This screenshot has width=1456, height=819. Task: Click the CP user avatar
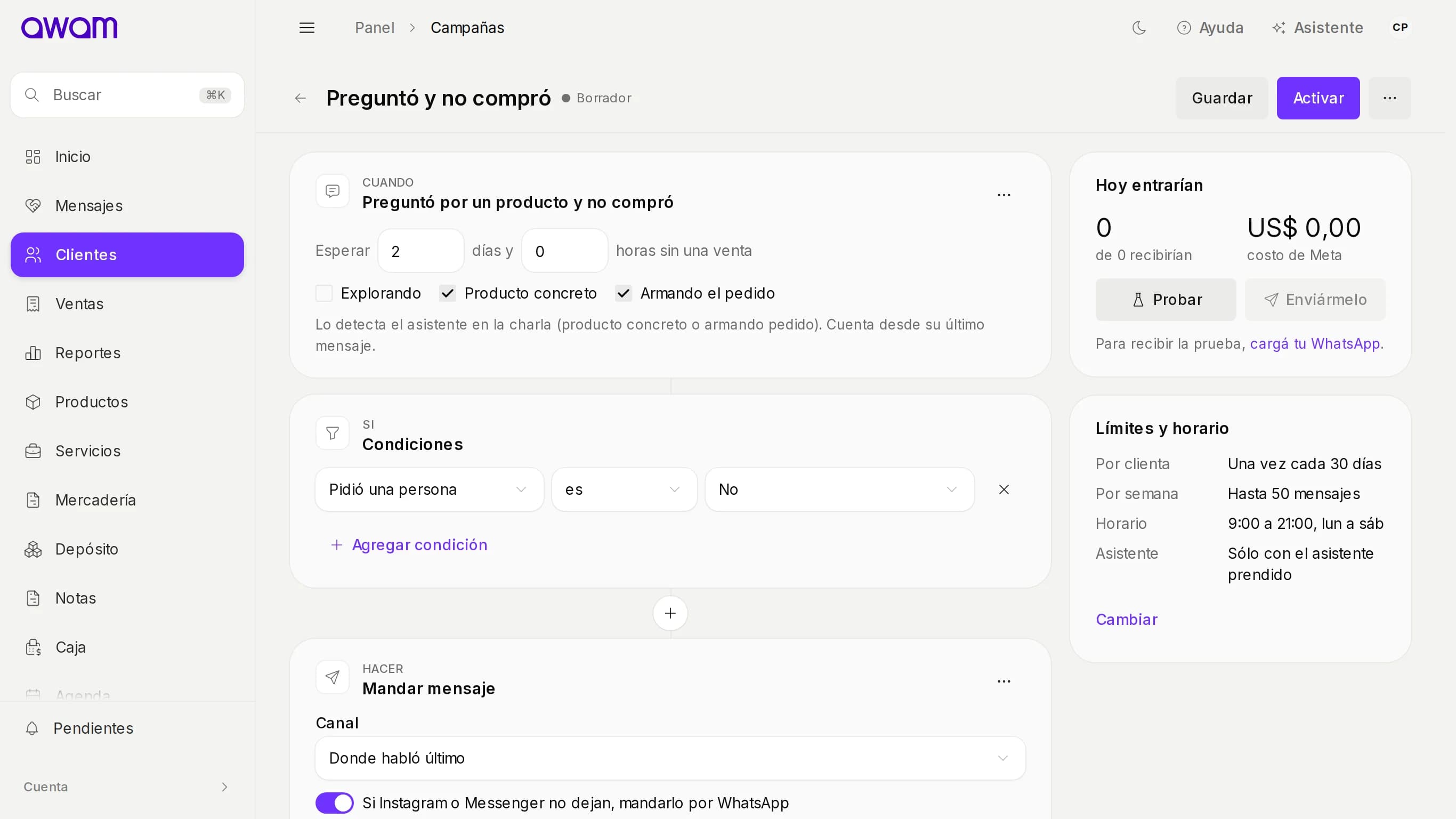pyautogui.click(x=1400, y=28)
